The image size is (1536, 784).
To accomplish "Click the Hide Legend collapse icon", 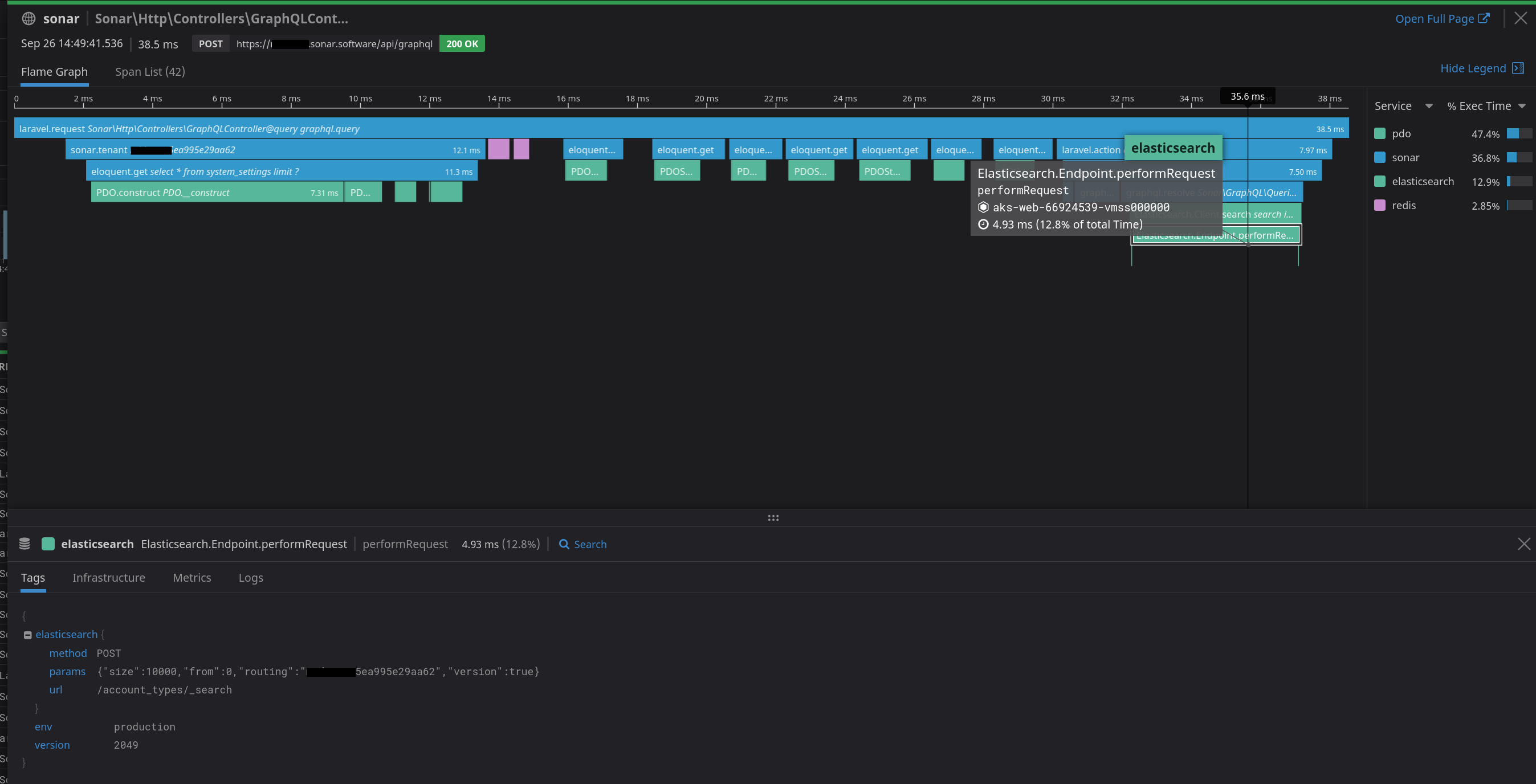I will [1518, 68].
